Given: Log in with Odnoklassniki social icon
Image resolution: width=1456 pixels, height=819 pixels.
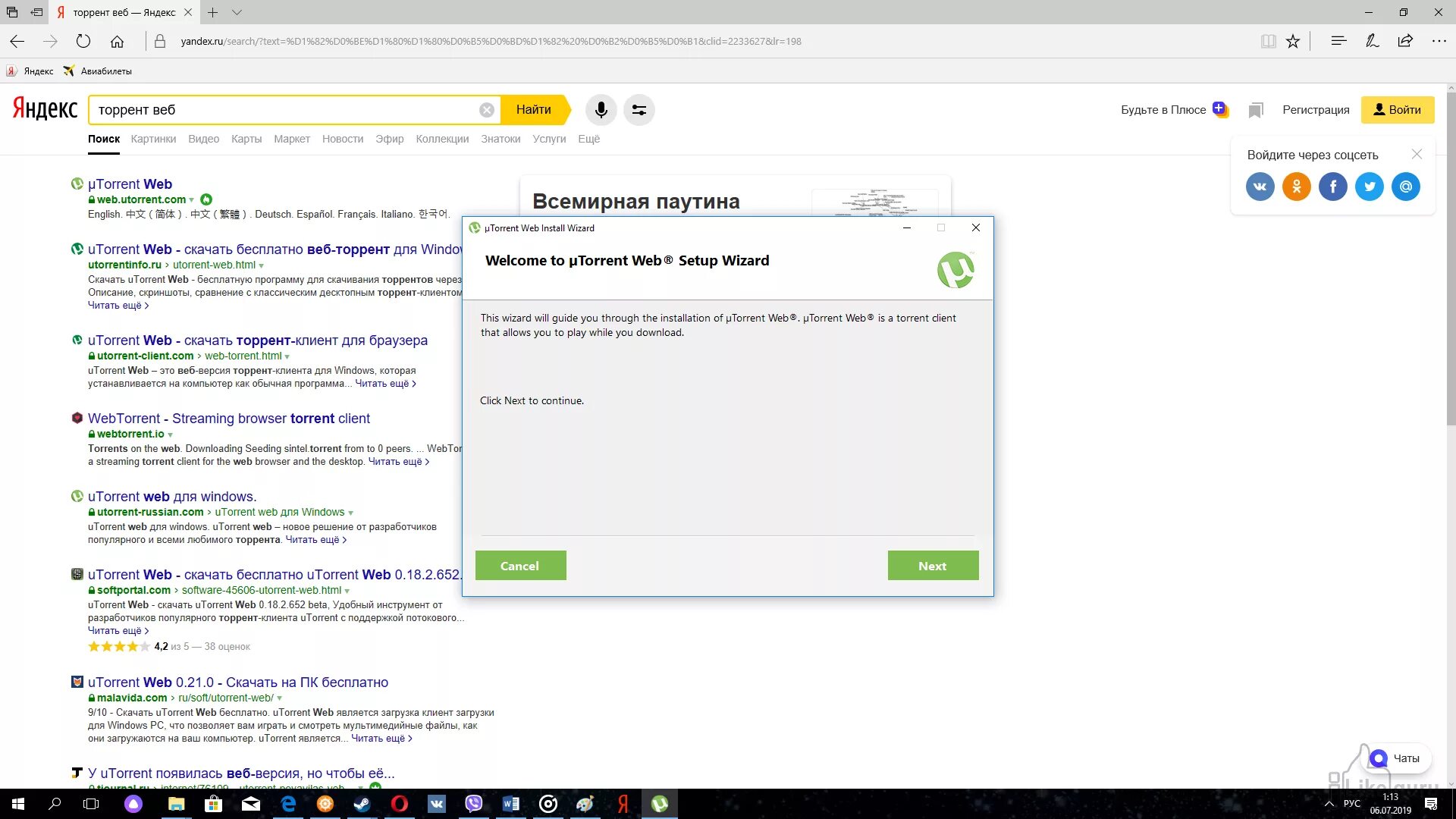Looking at the screenshot, I should (1296, 187).
